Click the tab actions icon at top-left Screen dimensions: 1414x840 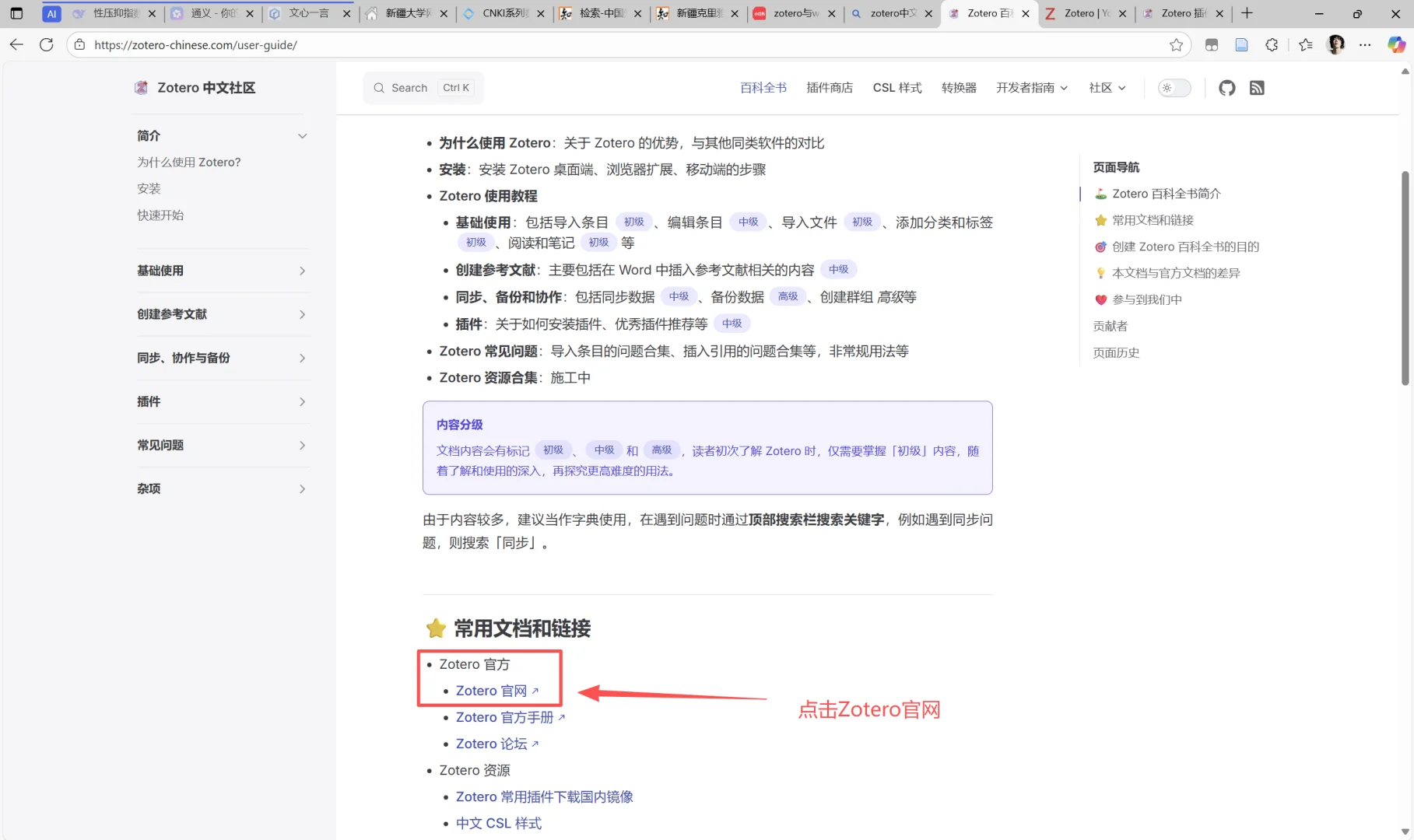16,13
